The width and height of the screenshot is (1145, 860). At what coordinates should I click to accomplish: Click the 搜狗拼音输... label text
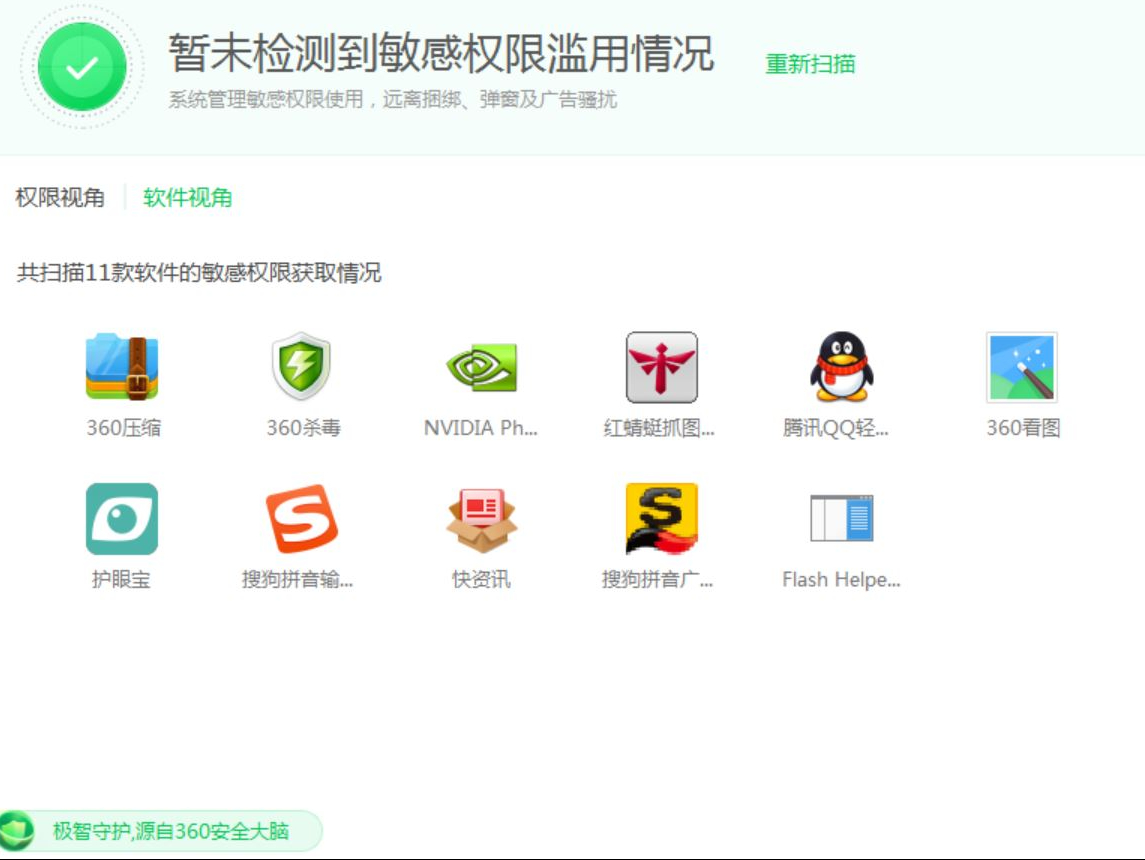click(297, 580)
